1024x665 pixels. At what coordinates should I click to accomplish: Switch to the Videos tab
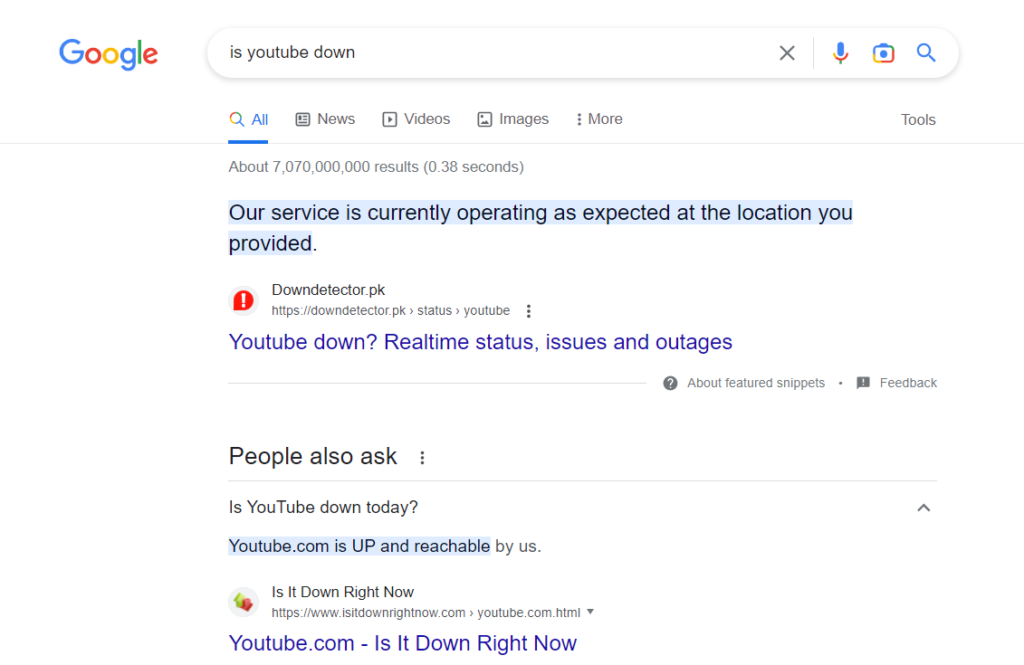pyautogui.click(x=416, y=119)
